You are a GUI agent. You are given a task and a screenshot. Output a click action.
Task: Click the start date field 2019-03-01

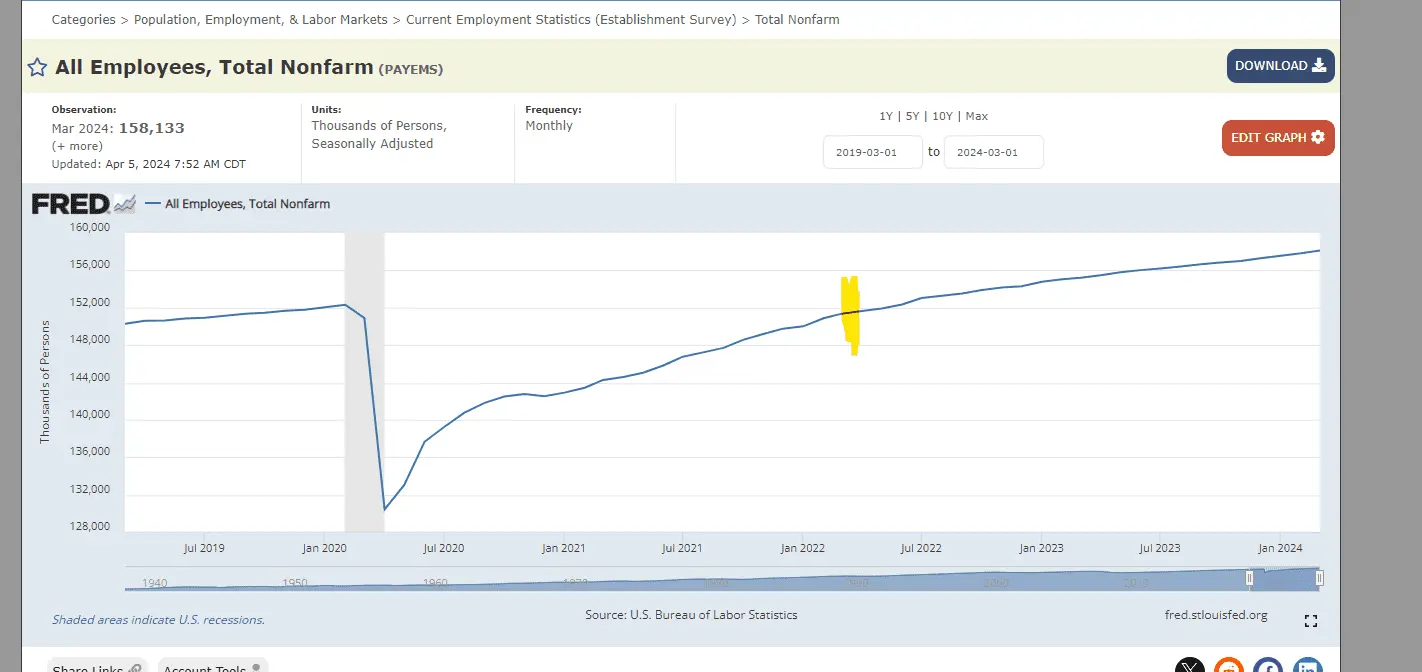(x=872, y=152)
